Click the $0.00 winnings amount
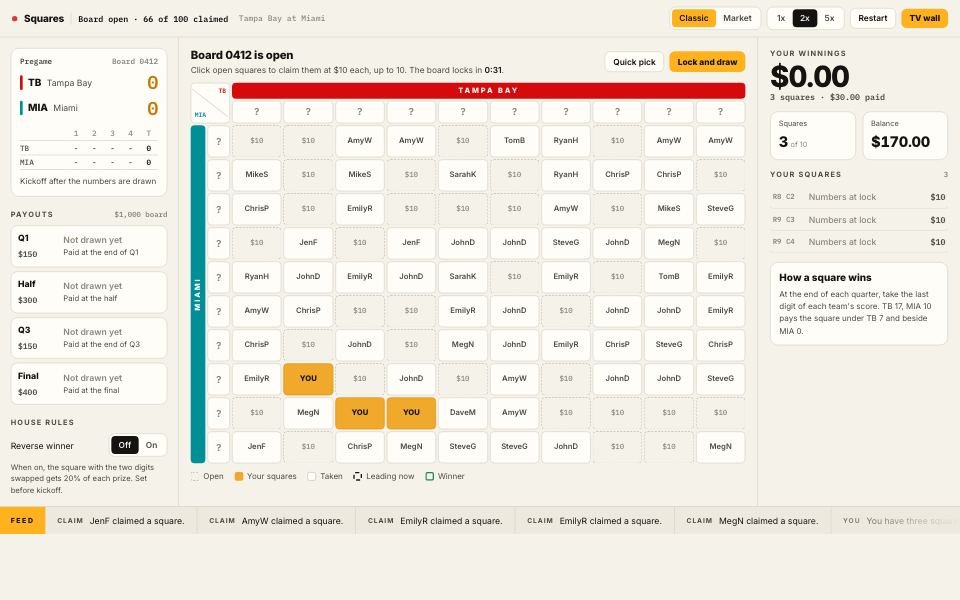The width and height of the screenshot is (960, 600). click(x=809, y=77)
